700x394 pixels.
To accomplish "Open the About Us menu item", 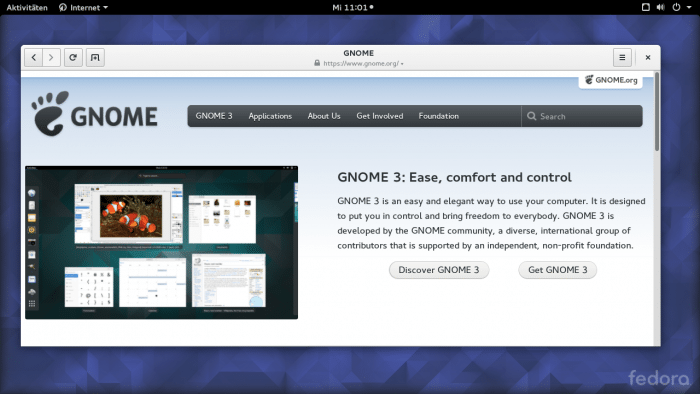I will (x=324, y=116).
